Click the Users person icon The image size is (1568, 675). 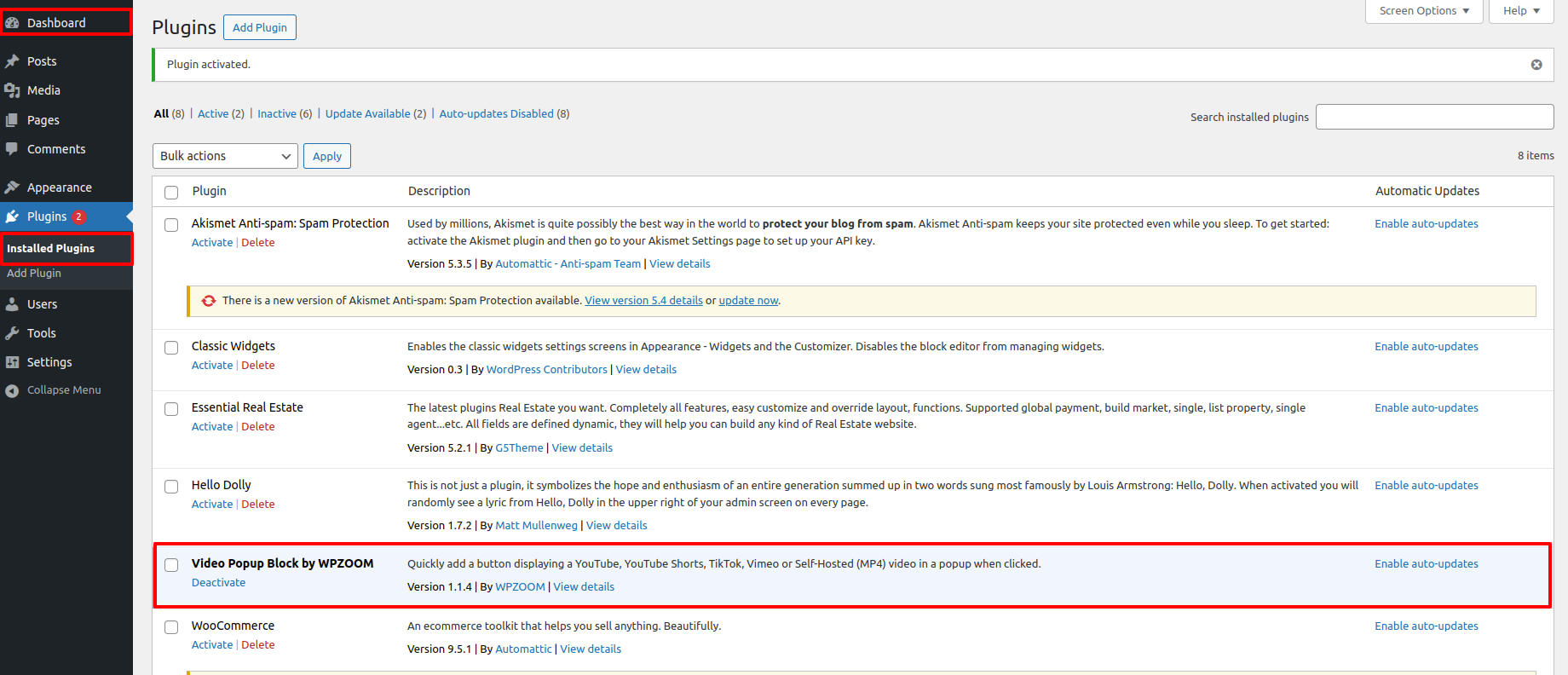pos(12,304)
